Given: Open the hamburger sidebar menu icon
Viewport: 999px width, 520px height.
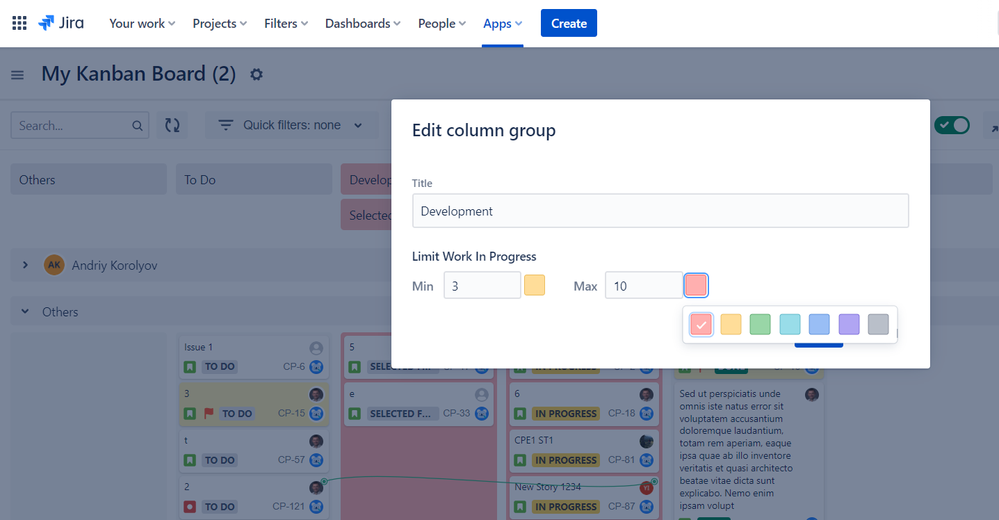Looking at the screenshot, I should coord(17,75).
